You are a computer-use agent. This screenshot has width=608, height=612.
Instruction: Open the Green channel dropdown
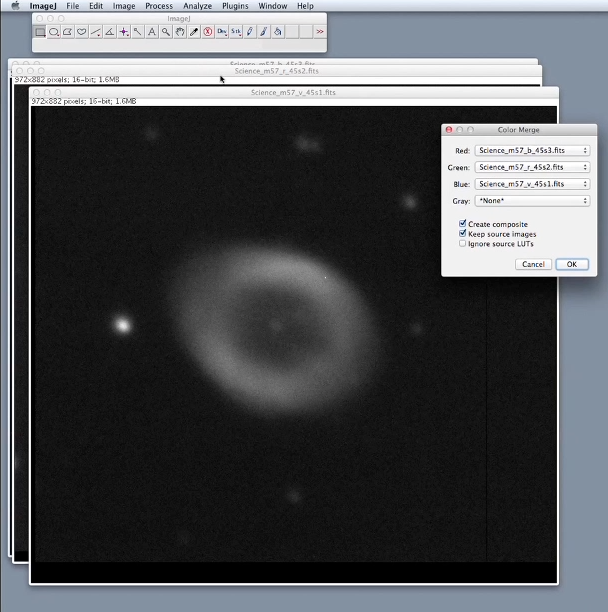532,167
